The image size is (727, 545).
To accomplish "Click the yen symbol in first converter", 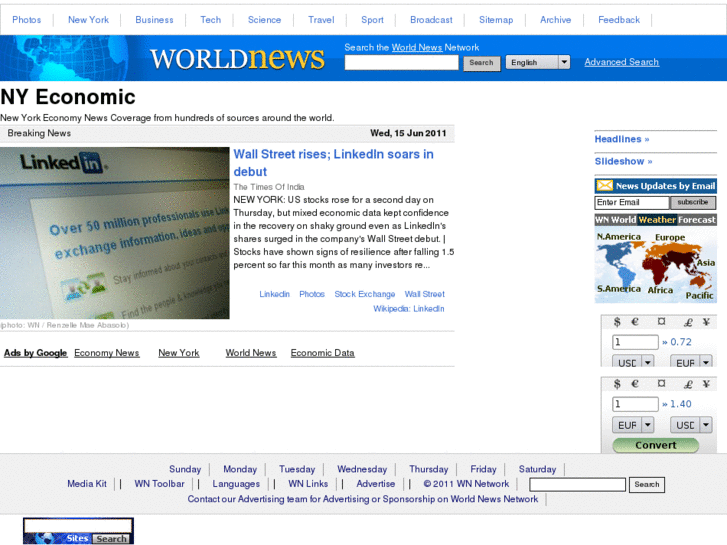I will [x=706, y=322].
